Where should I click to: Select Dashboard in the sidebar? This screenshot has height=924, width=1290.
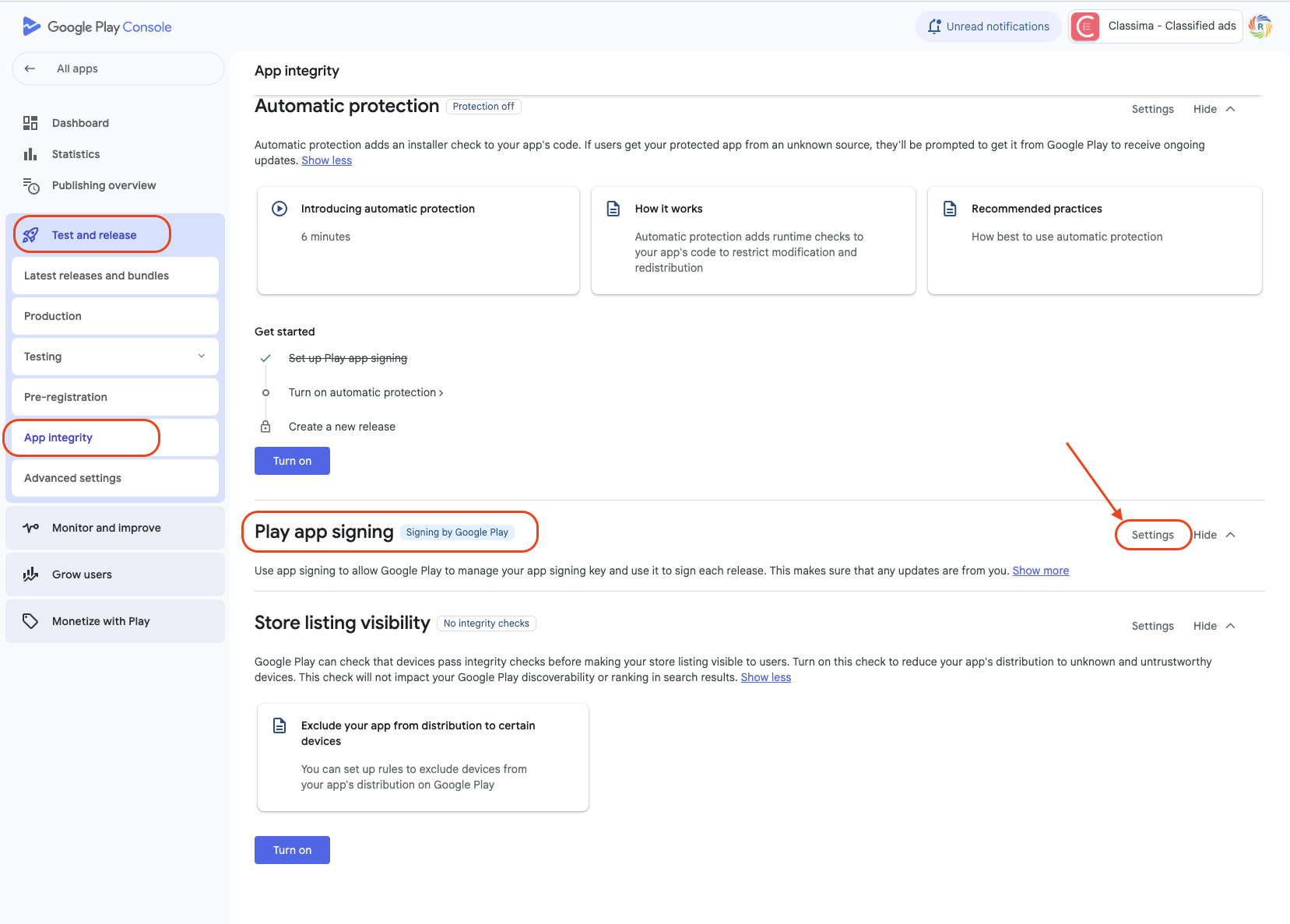[x=80, y=123]
